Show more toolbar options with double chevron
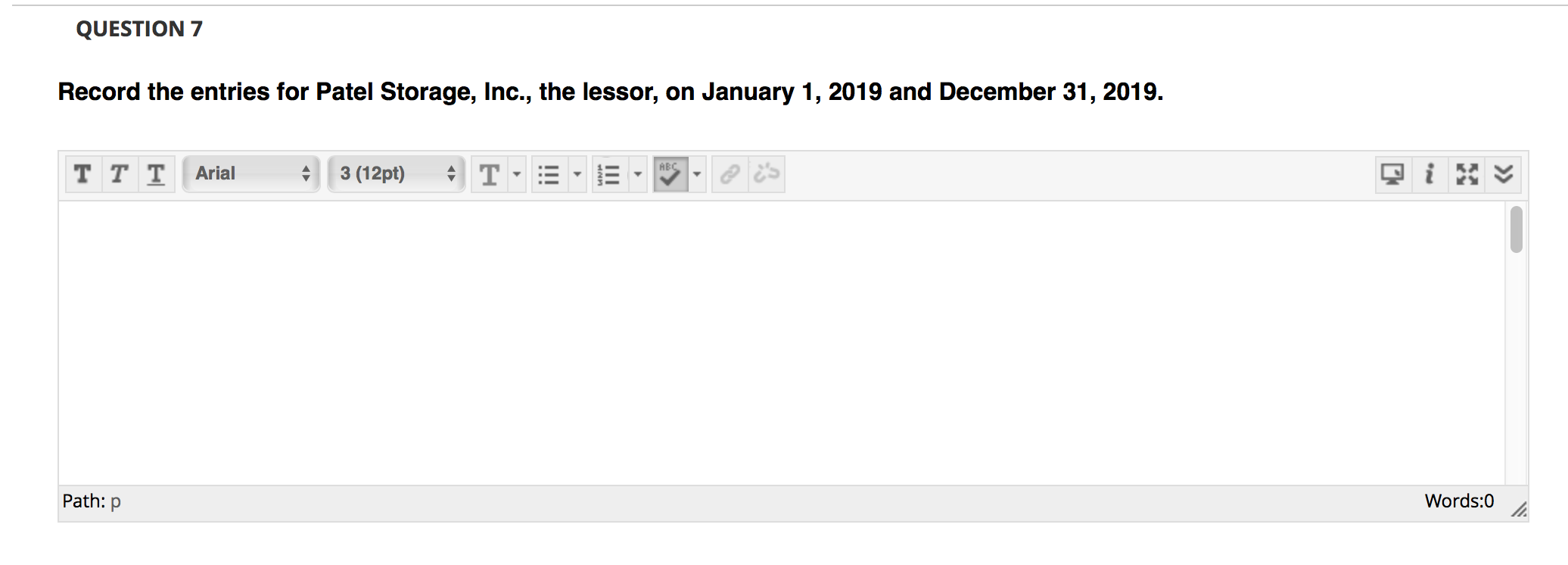Image resolution: width=1568 pixels, height=565 pixels. pos(1504,173)
